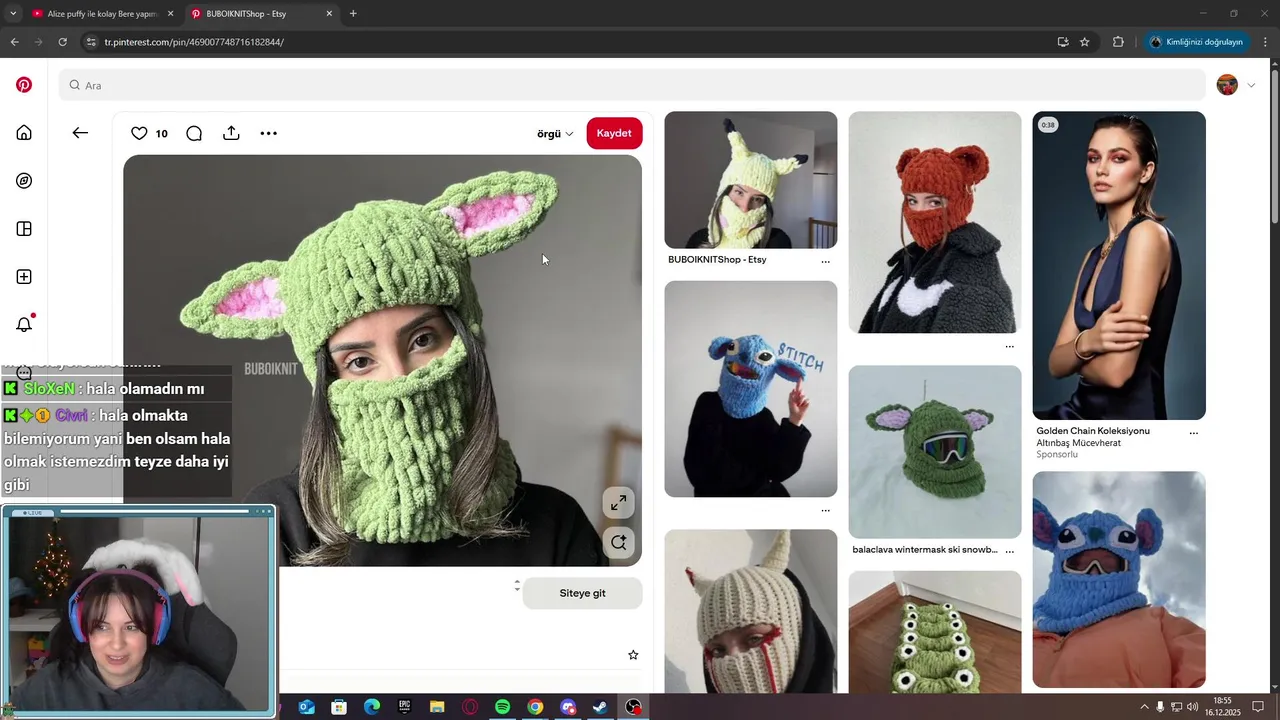Image resolution: width=1280 pixels, height=720 pixels.
Task: Open the tab search dropdown arrow
Action: (x=12, y=13)
